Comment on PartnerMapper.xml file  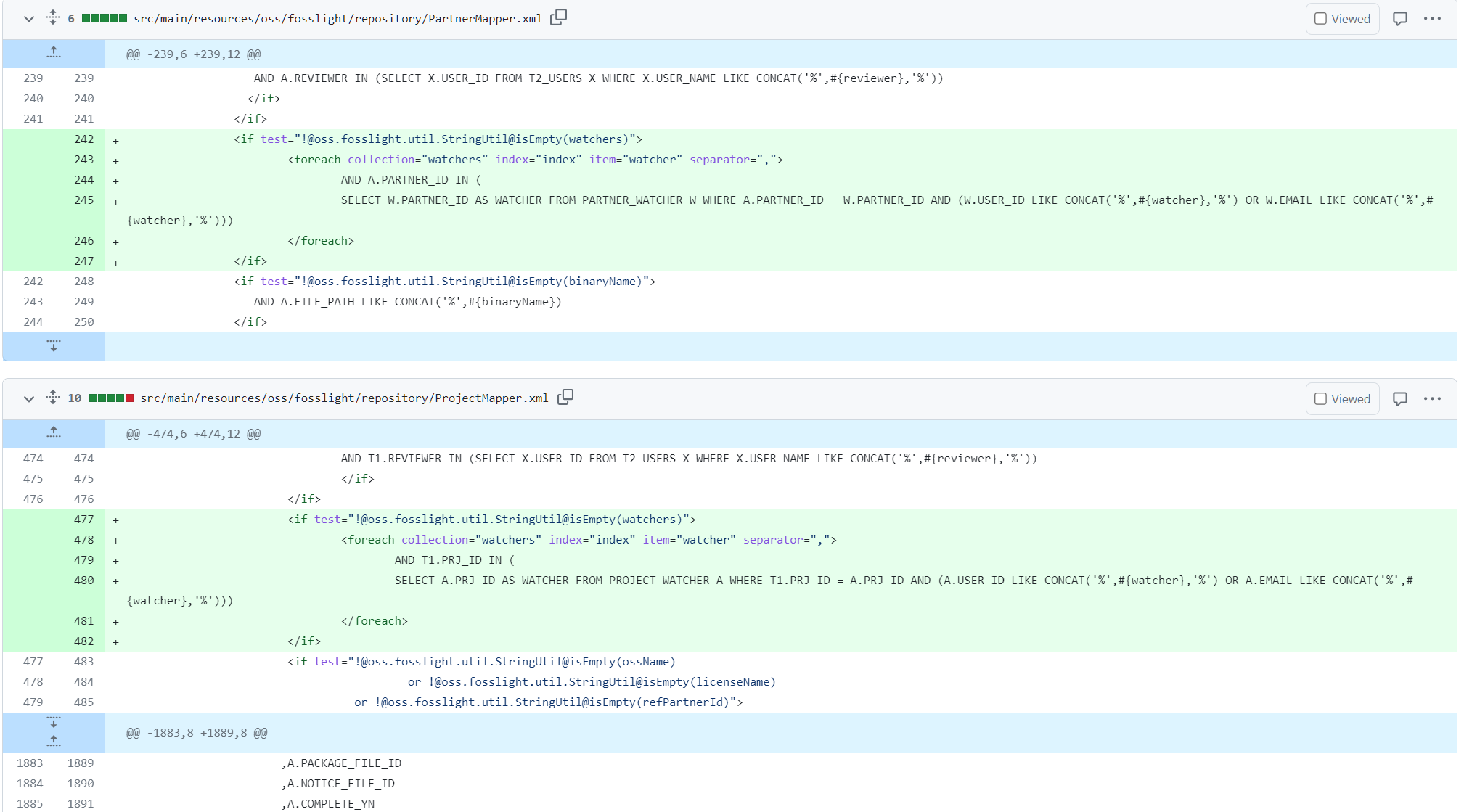[1399, 19]
